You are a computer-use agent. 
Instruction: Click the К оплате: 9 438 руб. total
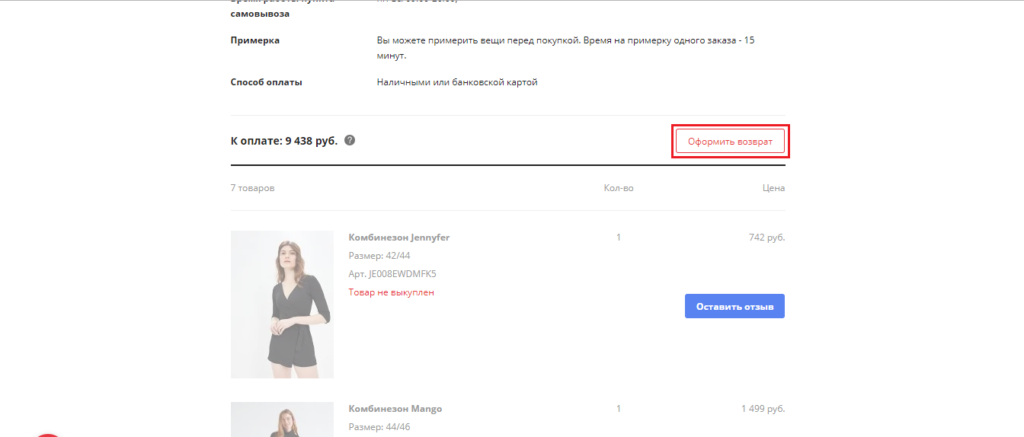point(285,140)
